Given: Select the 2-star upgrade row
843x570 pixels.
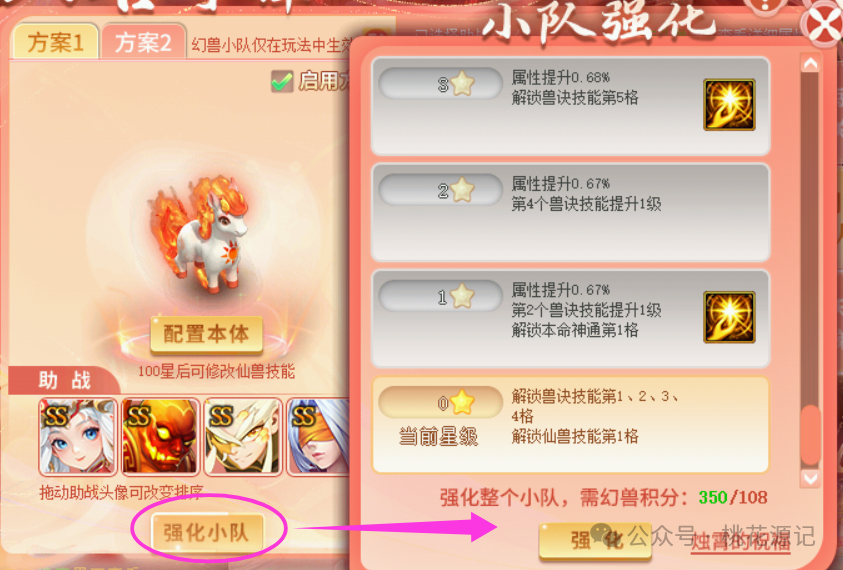Looking at the screenshot, I should click(x=570, y=212).
